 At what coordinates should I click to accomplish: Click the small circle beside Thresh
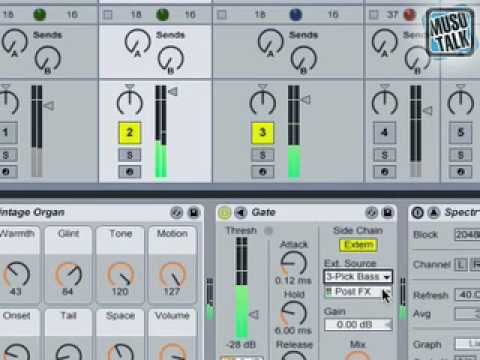point(268,231)
